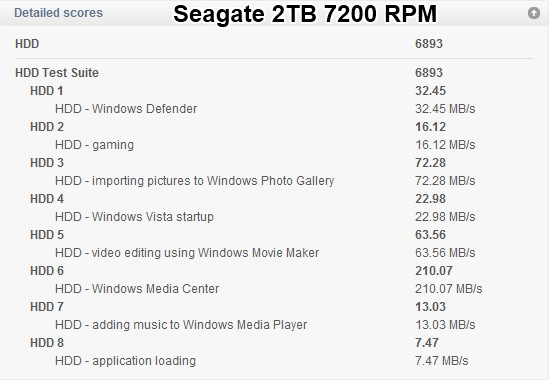Select the Seagate 2TB 7200 RPM title
Viewport: 550px width, 380px height.
[x=305, y=14]
